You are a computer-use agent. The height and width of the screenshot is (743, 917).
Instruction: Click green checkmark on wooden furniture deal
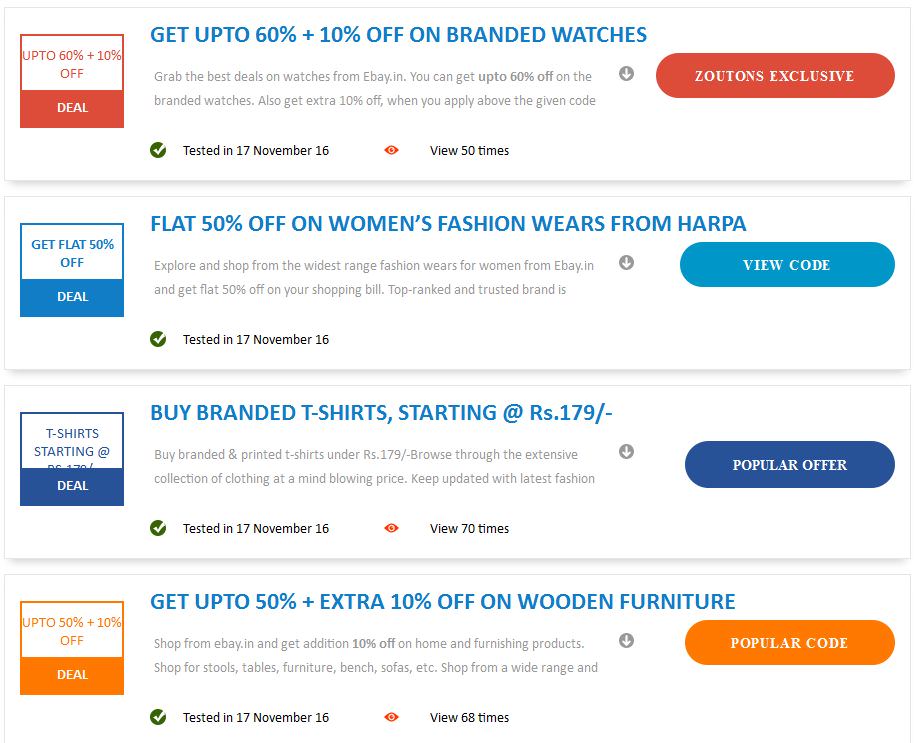158,717
